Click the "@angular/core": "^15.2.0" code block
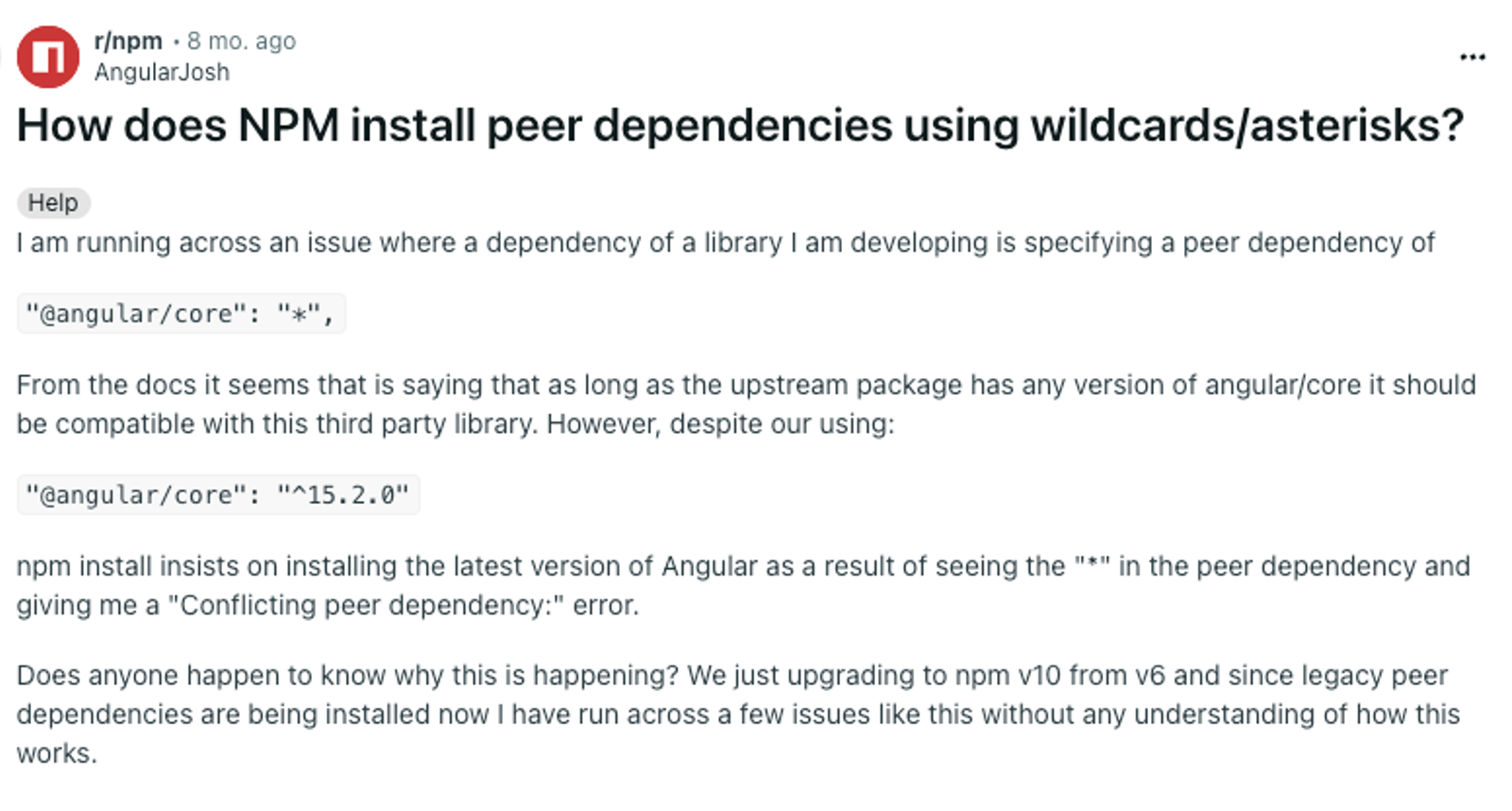1512x811 pixels. coord(218,494)
